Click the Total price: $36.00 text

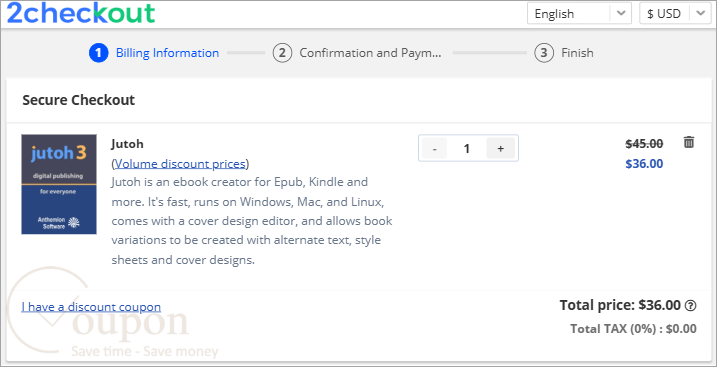[x=620, y=305]
